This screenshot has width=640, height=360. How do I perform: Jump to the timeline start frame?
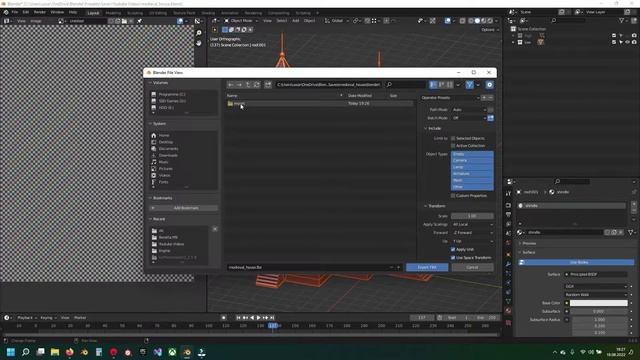[238, 318]
